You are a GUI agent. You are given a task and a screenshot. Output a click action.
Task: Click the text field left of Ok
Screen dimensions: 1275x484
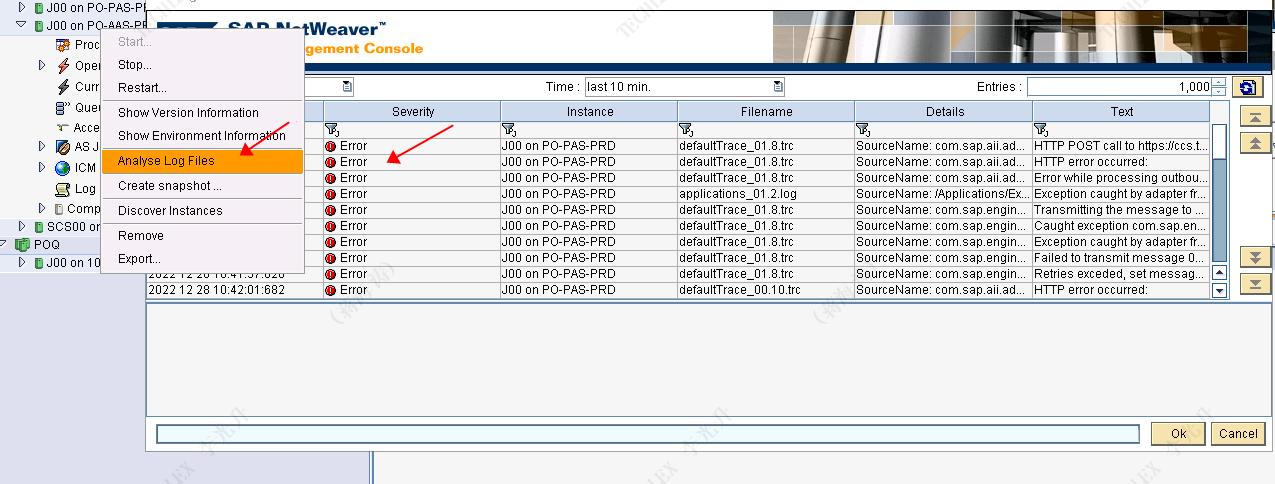click(x=648, y=433)
